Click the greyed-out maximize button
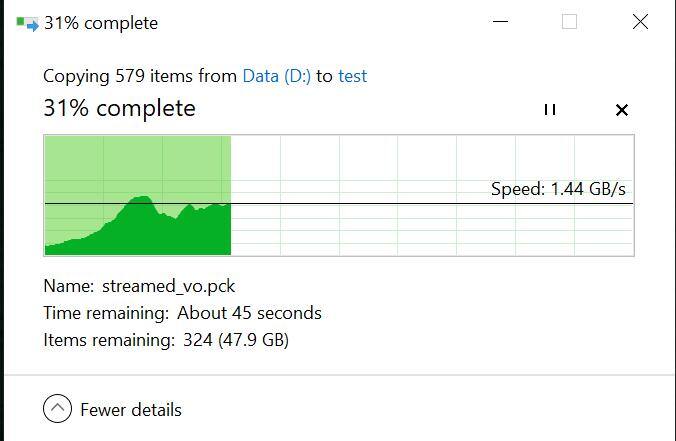Image resolution: width=676 pixels, height=441 pixels. tap(569, 22)
